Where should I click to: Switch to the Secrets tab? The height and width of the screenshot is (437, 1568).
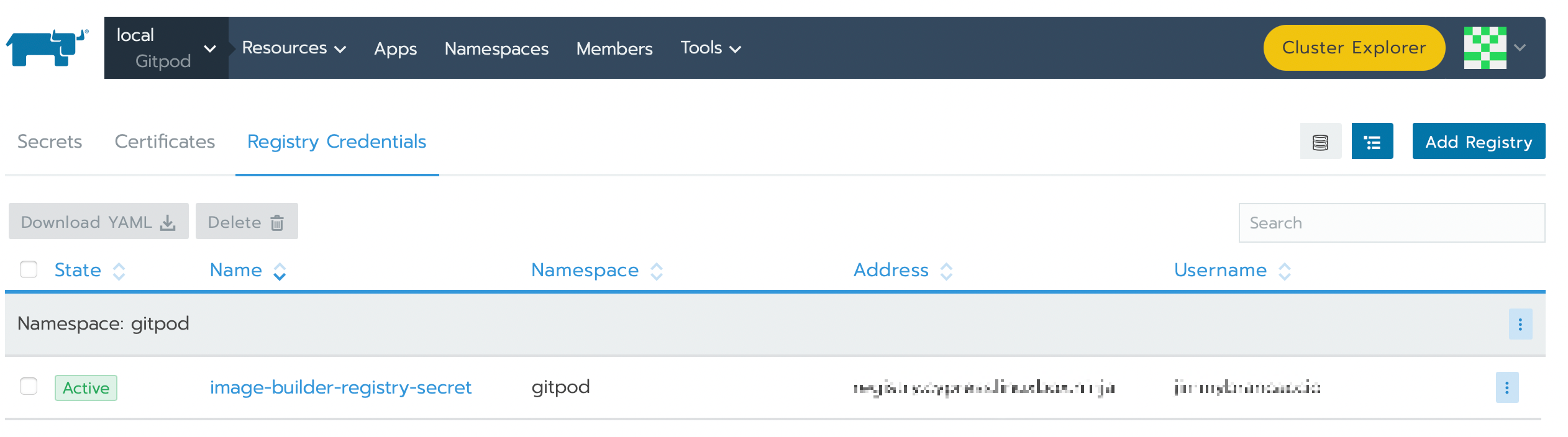coord(50,142)
